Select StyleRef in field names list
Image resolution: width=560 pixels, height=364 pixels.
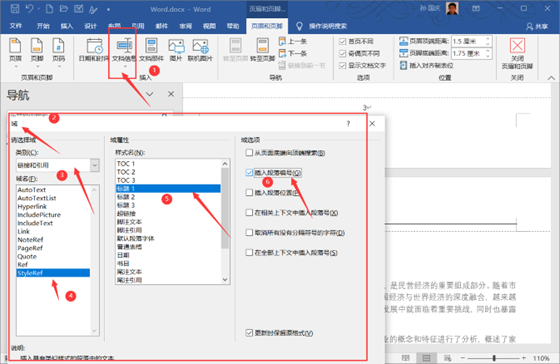[53, 273]
